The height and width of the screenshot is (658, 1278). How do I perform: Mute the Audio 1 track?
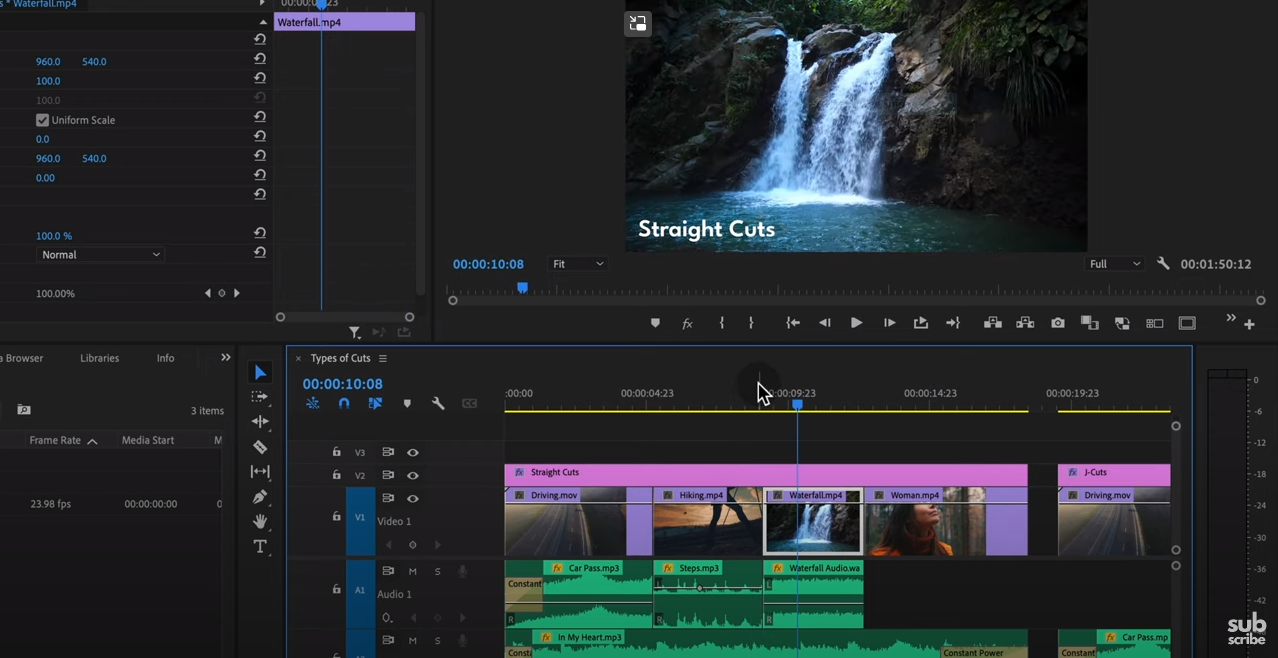(x=412, y=571)
